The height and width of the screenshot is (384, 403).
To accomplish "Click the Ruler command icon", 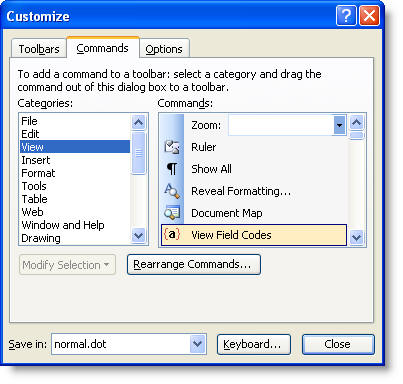I will [172, 147].
